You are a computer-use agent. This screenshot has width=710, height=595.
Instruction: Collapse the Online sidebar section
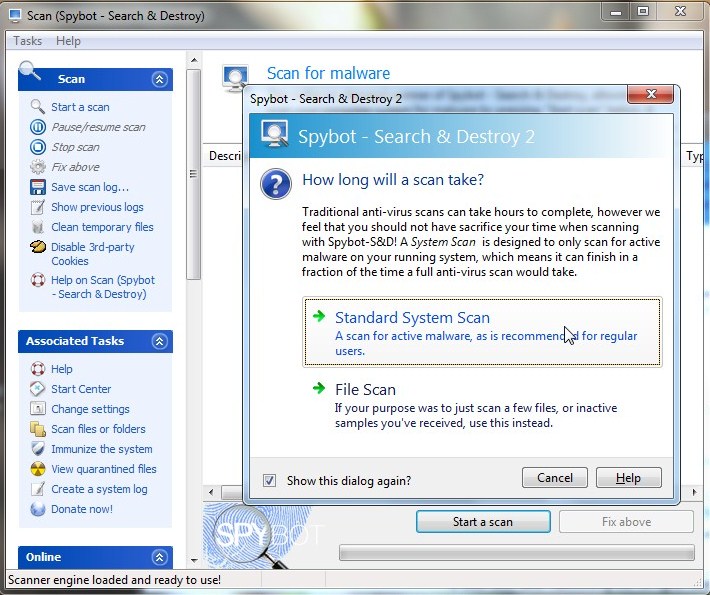point(159,557)
